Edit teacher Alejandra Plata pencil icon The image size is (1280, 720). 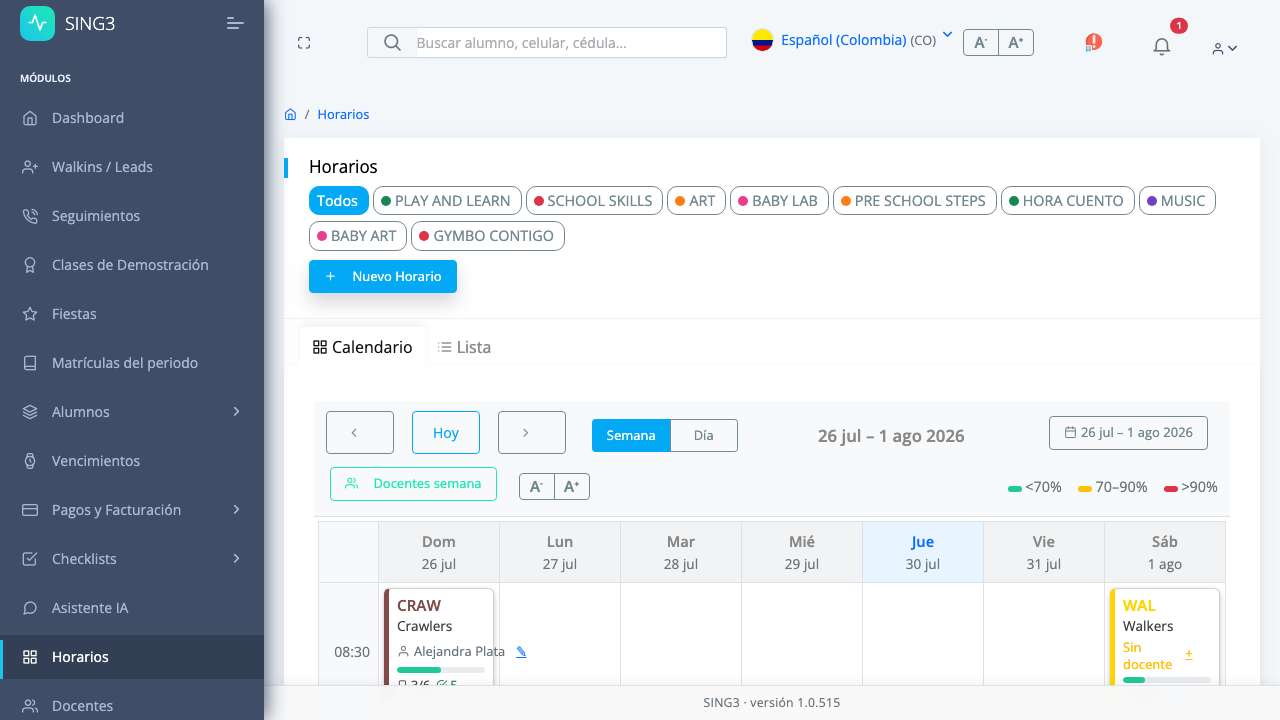(521, 652)
